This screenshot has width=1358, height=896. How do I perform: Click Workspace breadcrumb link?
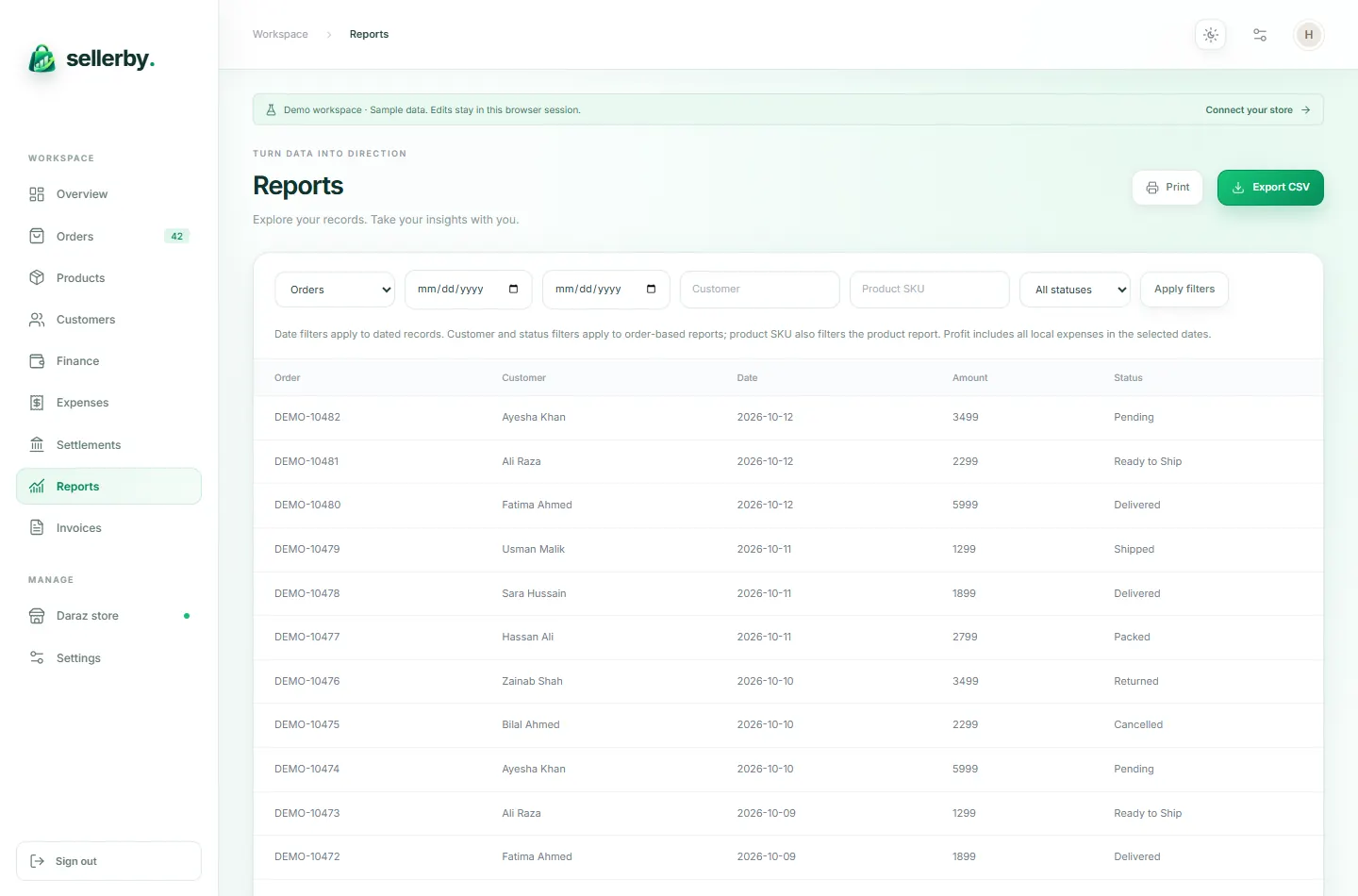click(x=280, y=34)
